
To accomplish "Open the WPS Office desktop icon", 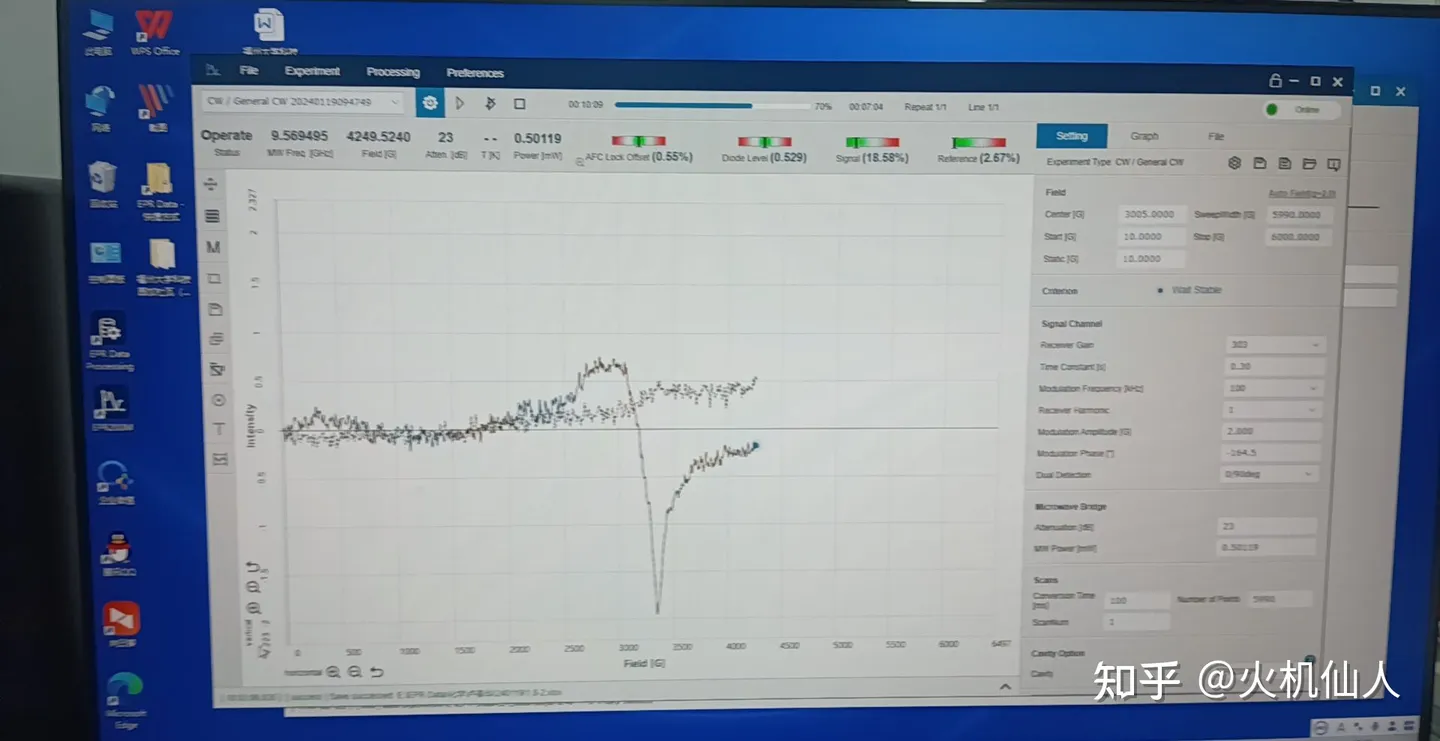I will coord(154,32).
